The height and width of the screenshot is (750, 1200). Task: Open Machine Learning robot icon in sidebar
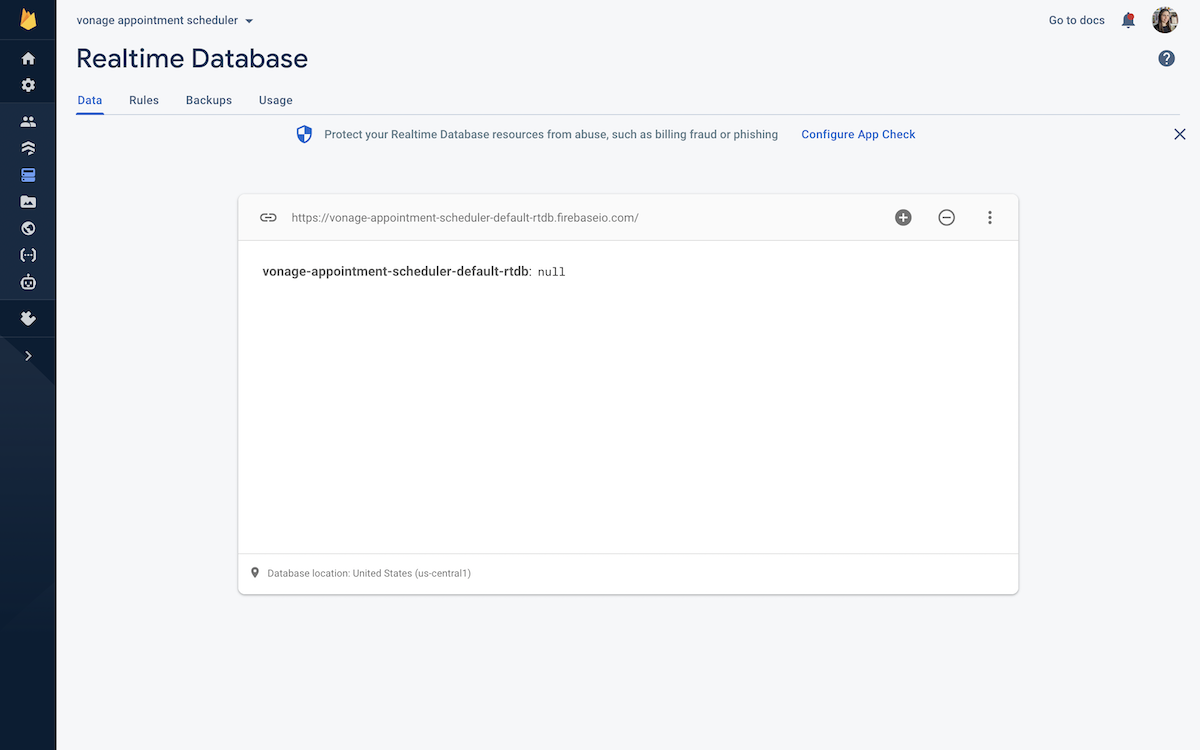[x=28, y=282]
